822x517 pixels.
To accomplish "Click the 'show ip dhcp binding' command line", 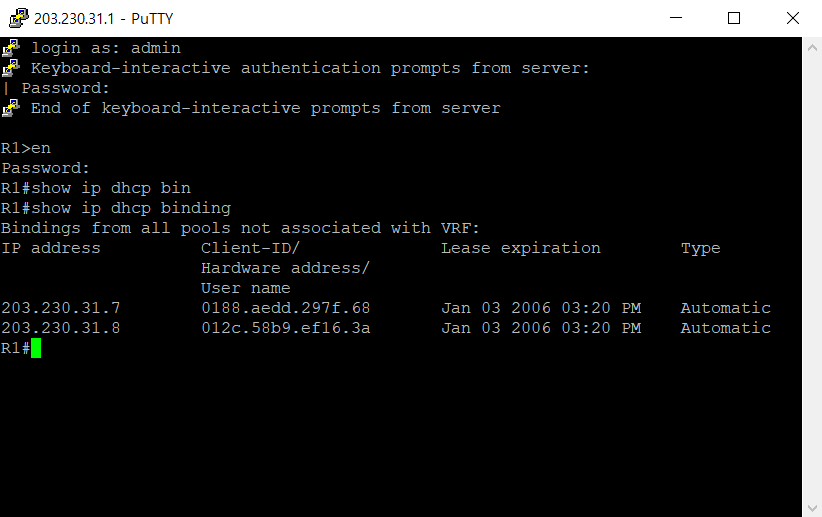I will (116, 208).
